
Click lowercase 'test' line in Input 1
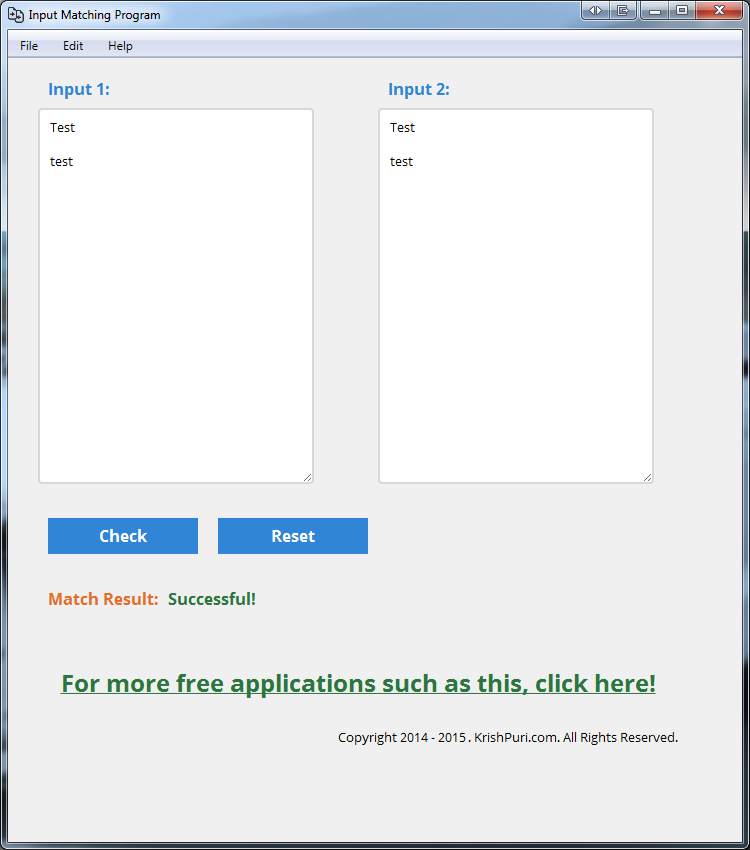coord(61,162)
